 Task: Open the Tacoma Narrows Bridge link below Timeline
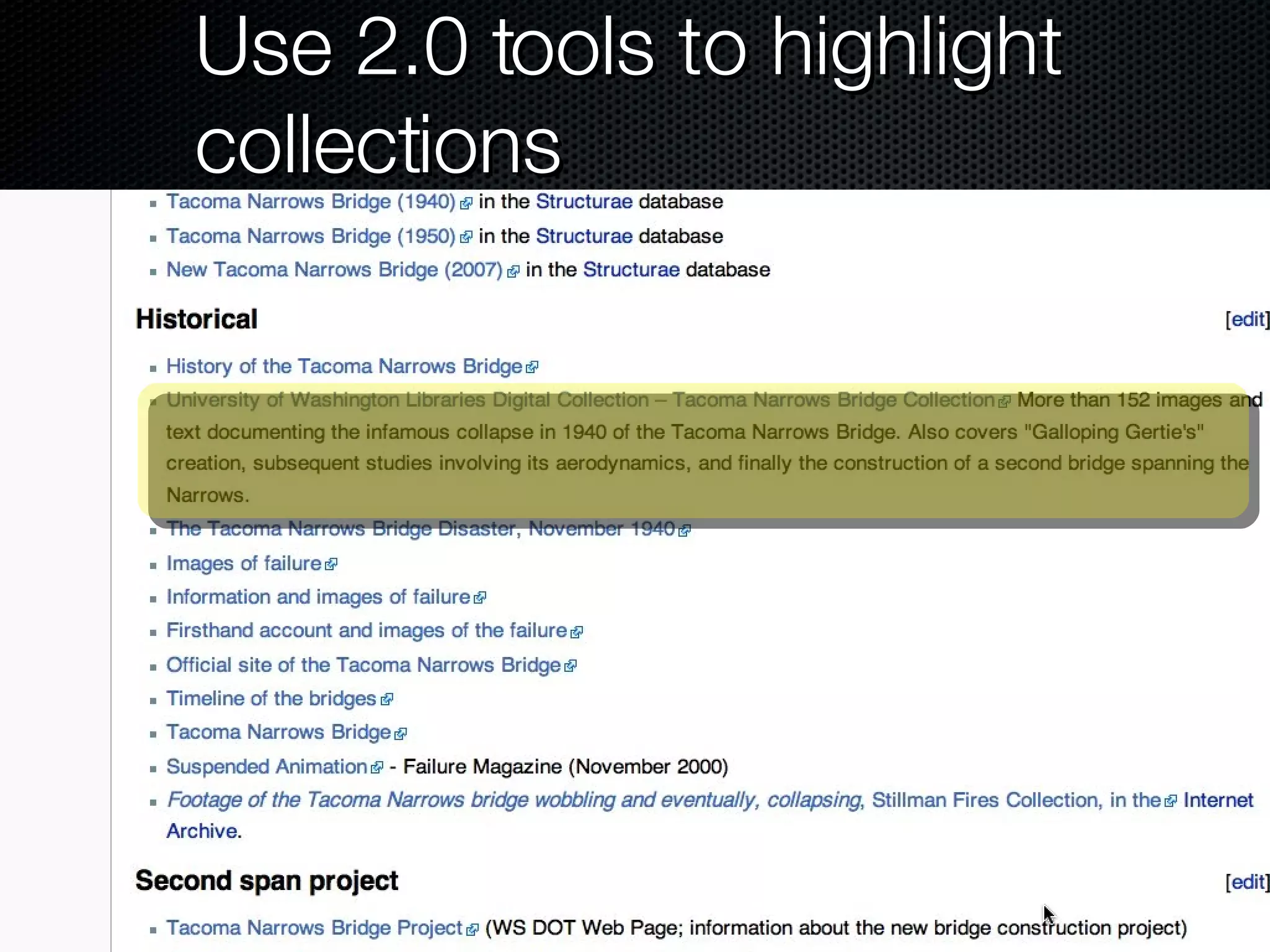point(278,732)
